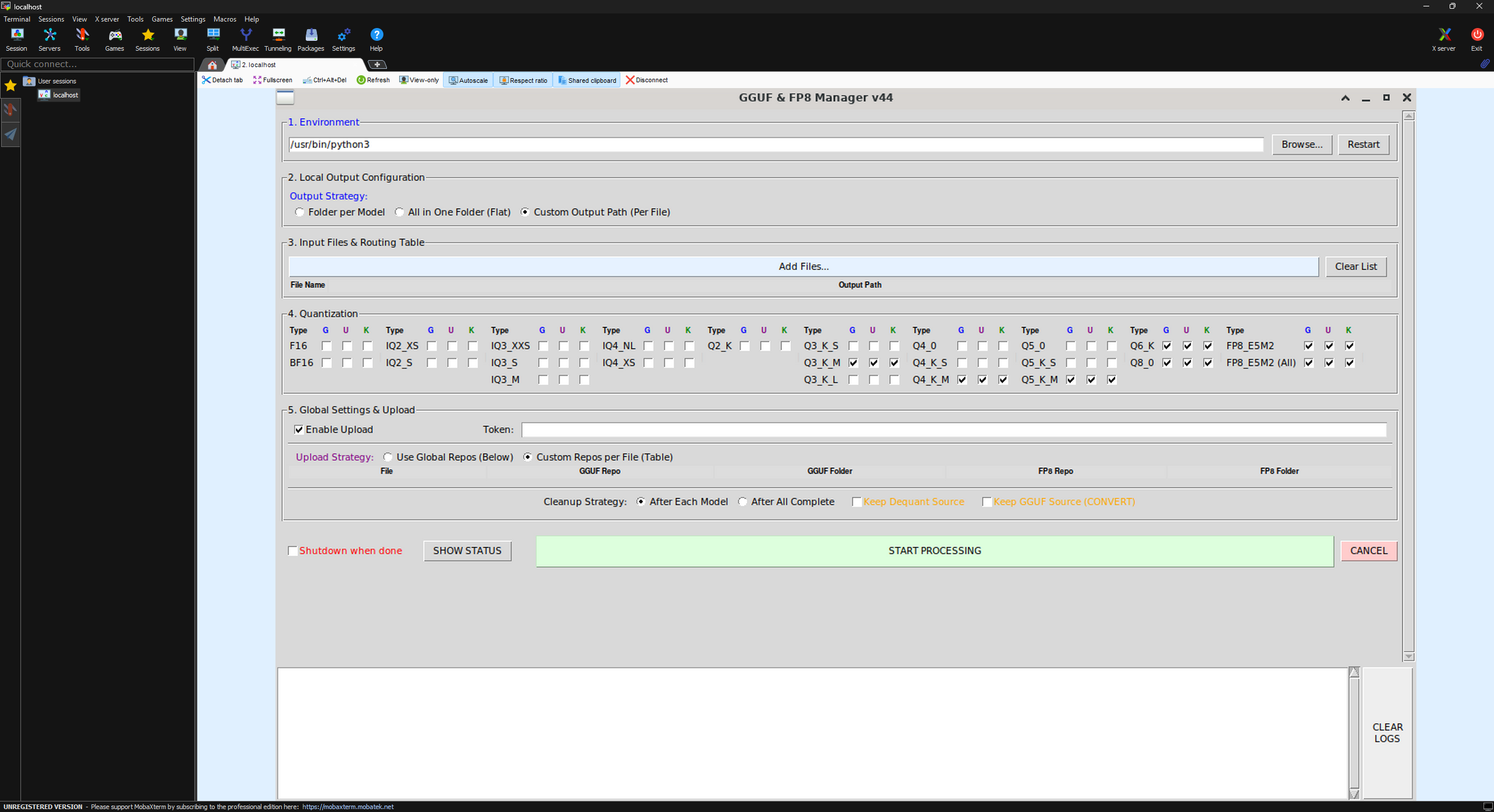
Task: Click into the Token input field
Action: click(953, 430)
